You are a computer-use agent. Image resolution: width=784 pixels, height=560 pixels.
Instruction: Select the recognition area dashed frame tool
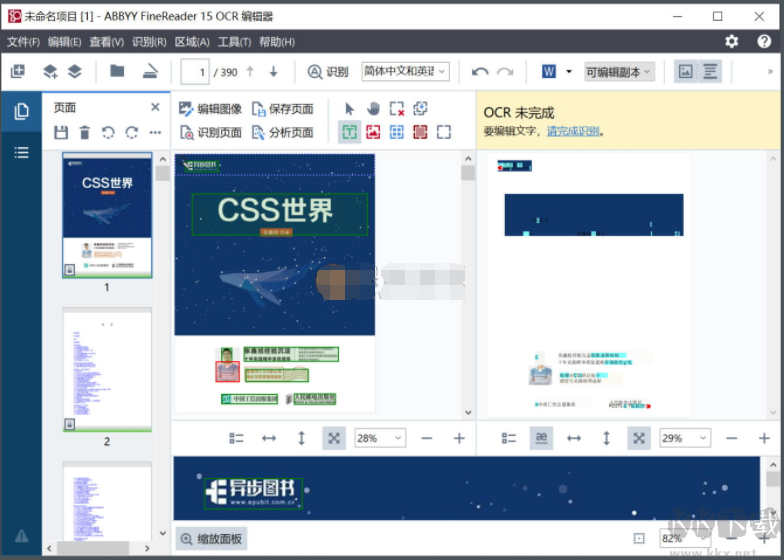[x=444, y=132]
